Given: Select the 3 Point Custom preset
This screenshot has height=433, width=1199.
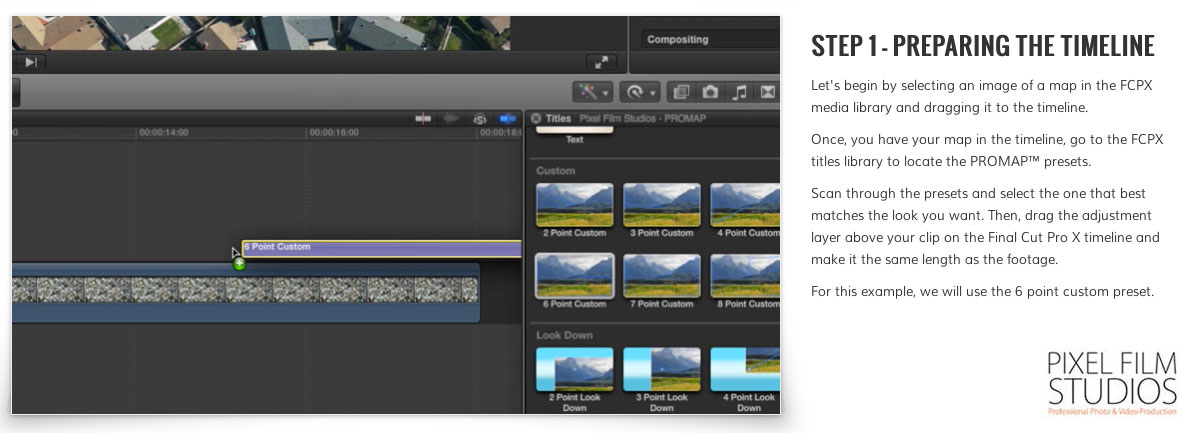Looking at the screenshot, I should (x=661, y=204).
